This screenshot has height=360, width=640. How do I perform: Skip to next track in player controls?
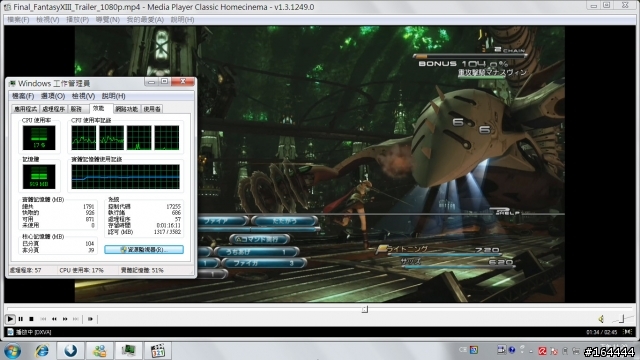76,319
